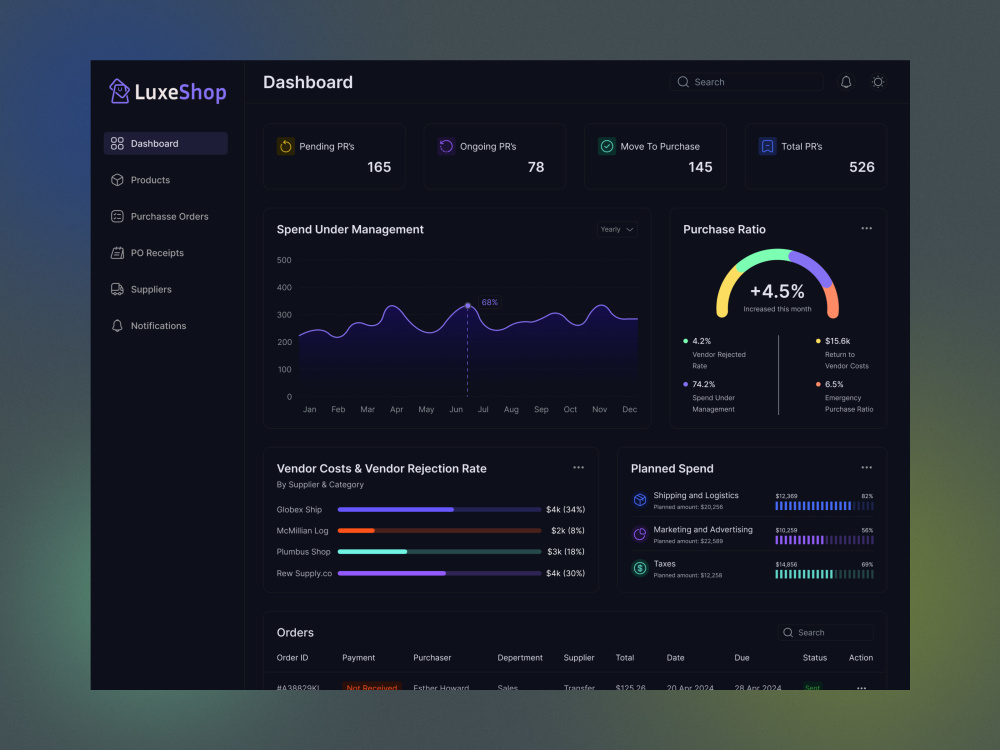Click the Taxes 69% segmented bar
This screenshot has height=750, width=1000.
[824, 575]
